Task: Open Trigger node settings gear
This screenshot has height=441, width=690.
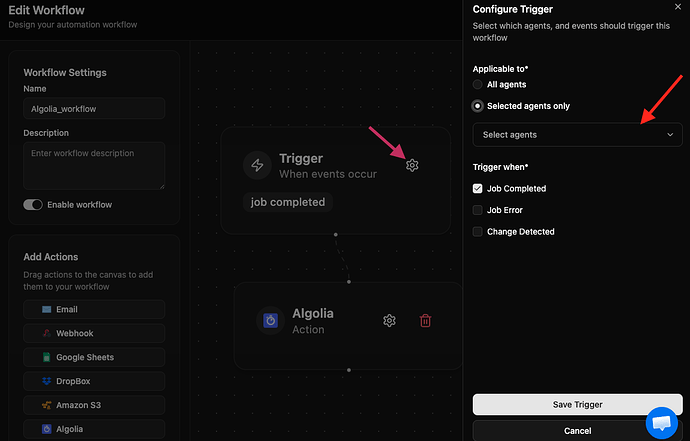Action: point(412,165)
